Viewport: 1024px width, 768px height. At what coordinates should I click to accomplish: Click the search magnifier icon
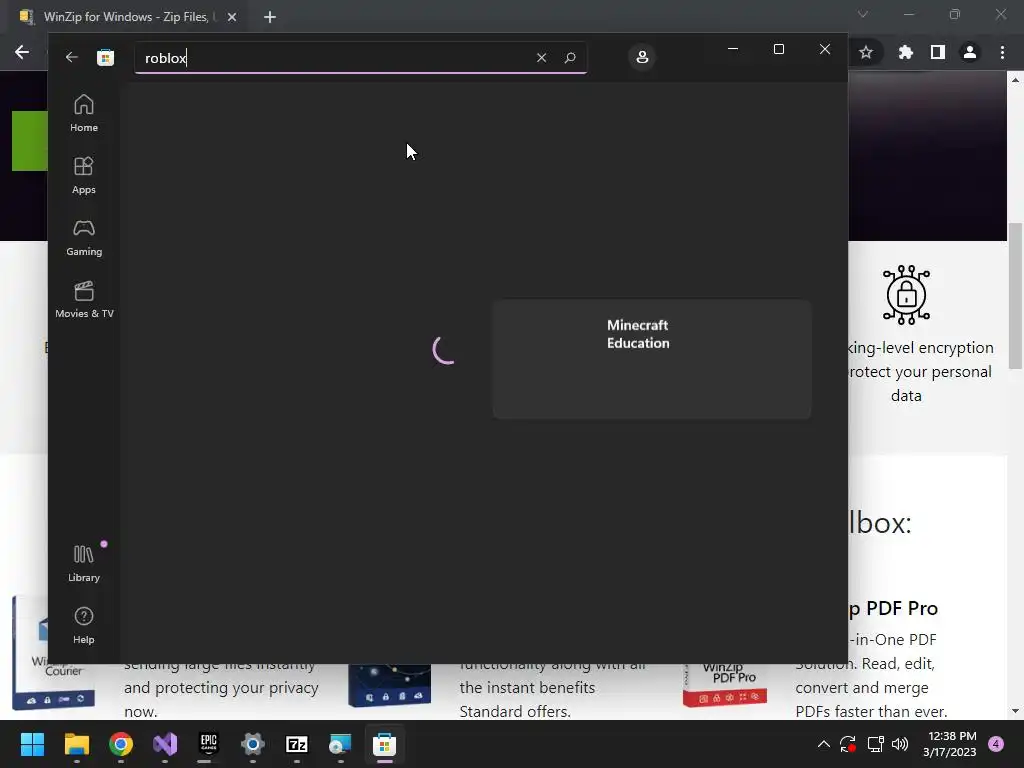[569, 57]
